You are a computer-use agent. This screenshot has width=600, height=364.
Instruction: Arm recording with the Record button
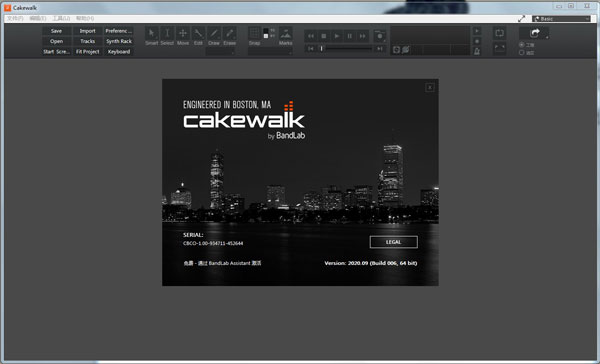380,36
